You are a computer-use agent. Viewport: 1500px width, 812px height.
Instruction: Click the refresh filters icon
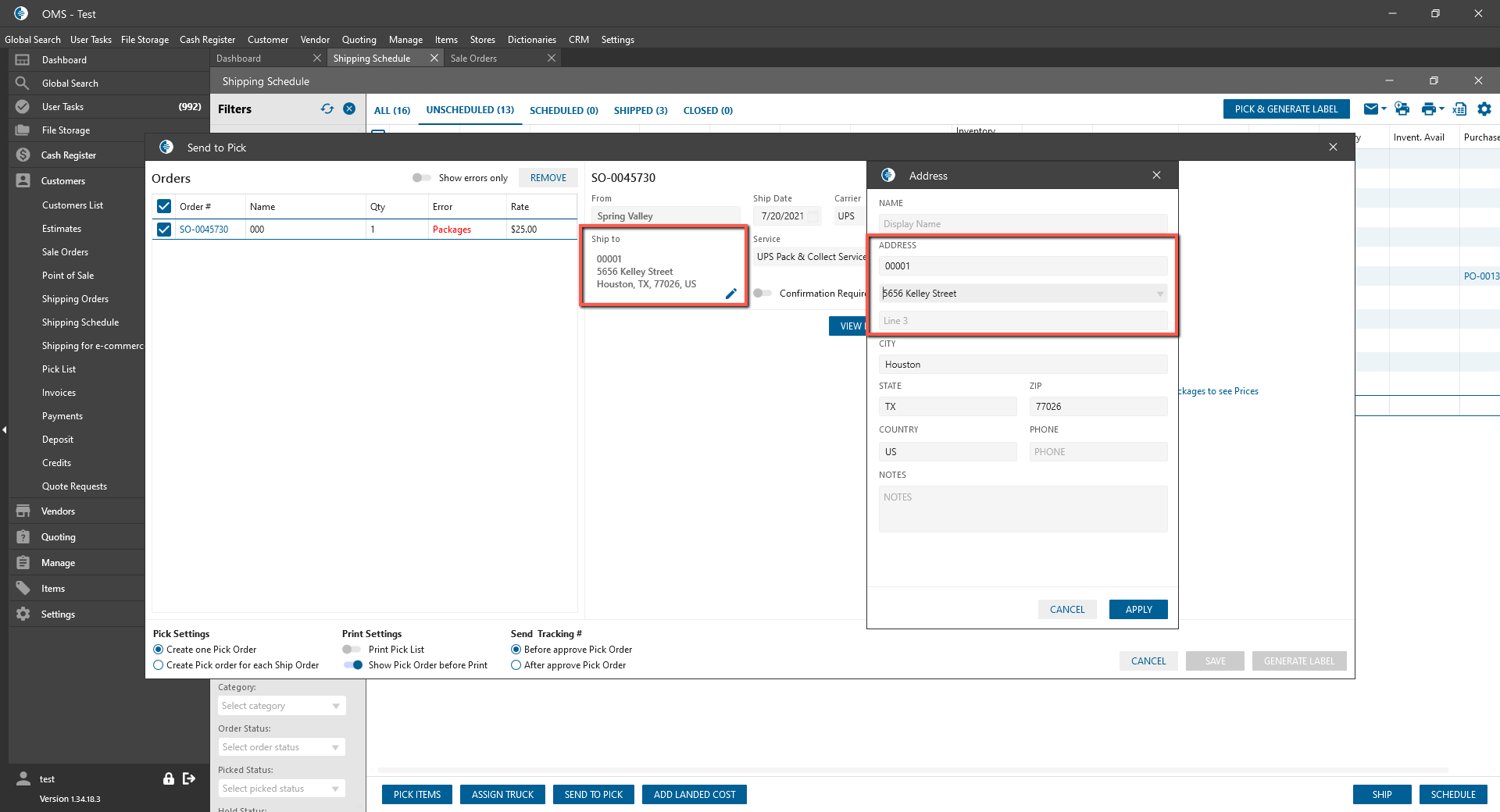[327, 109]
